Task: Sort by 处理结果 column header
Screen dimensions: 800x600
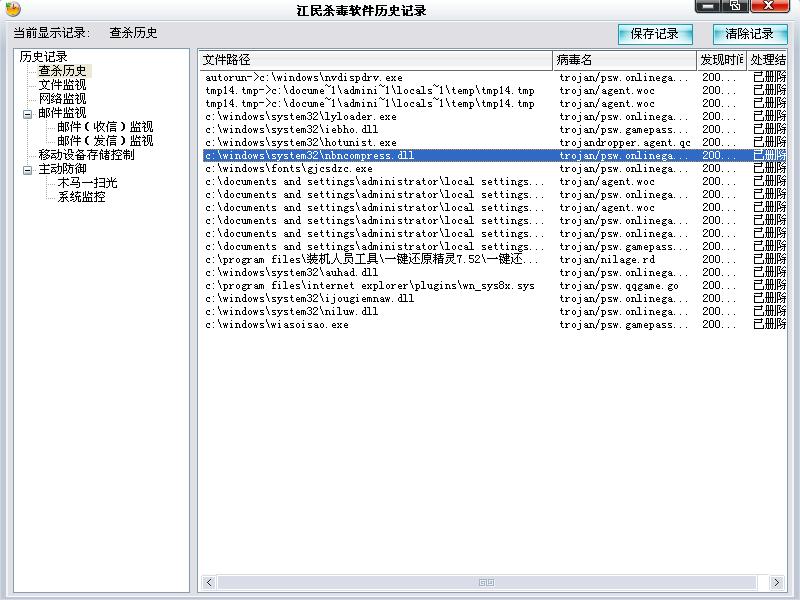Action: (x=767, y=60)
